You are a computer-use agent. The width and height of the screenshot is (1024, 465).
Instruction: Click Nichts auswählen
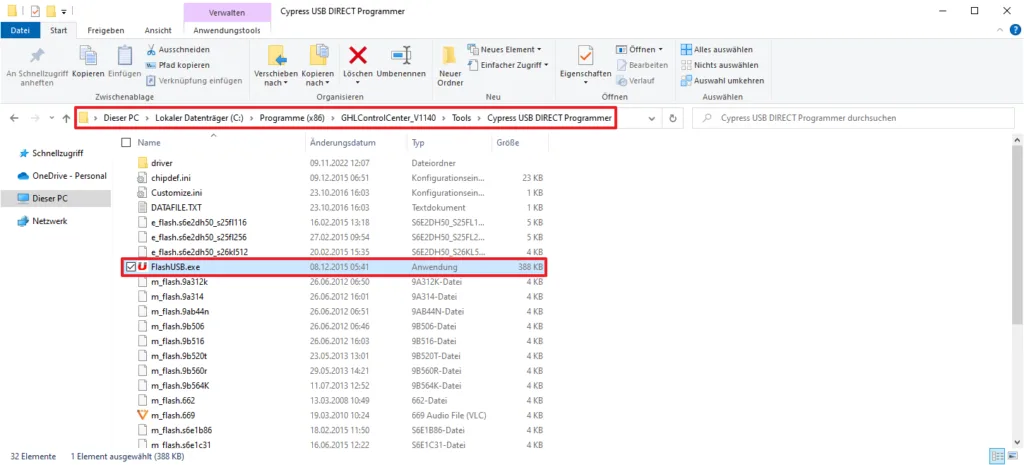click(720, 65)
